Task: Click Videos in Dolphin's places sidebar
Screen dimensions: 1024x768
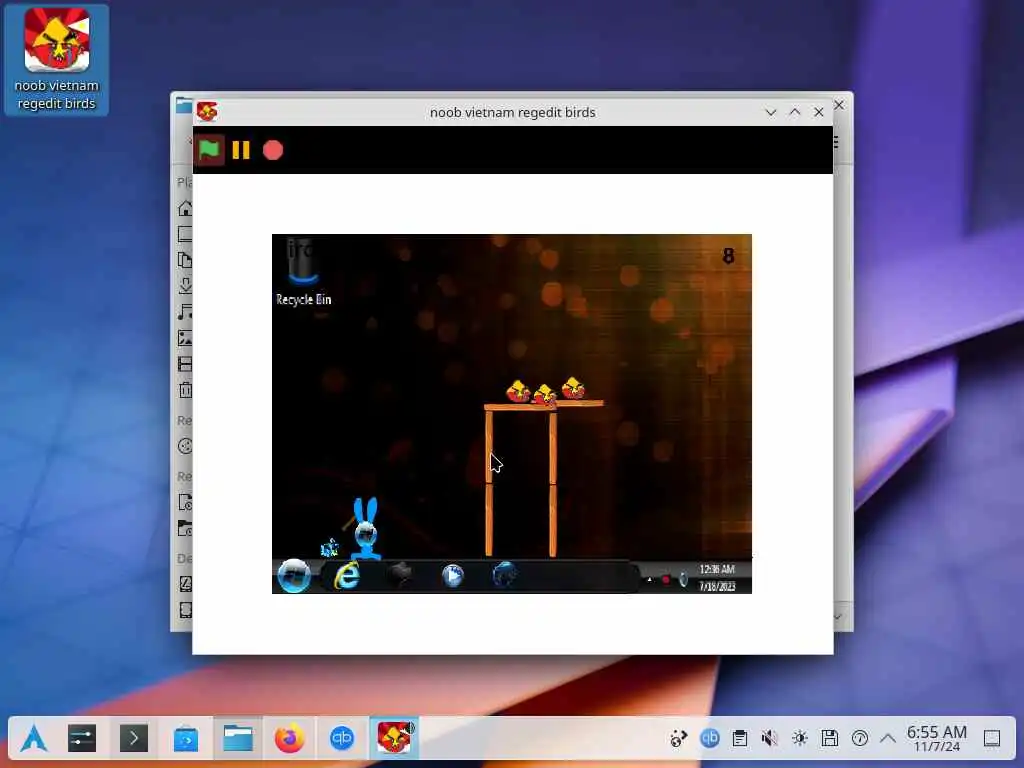Action: [185, 364]
